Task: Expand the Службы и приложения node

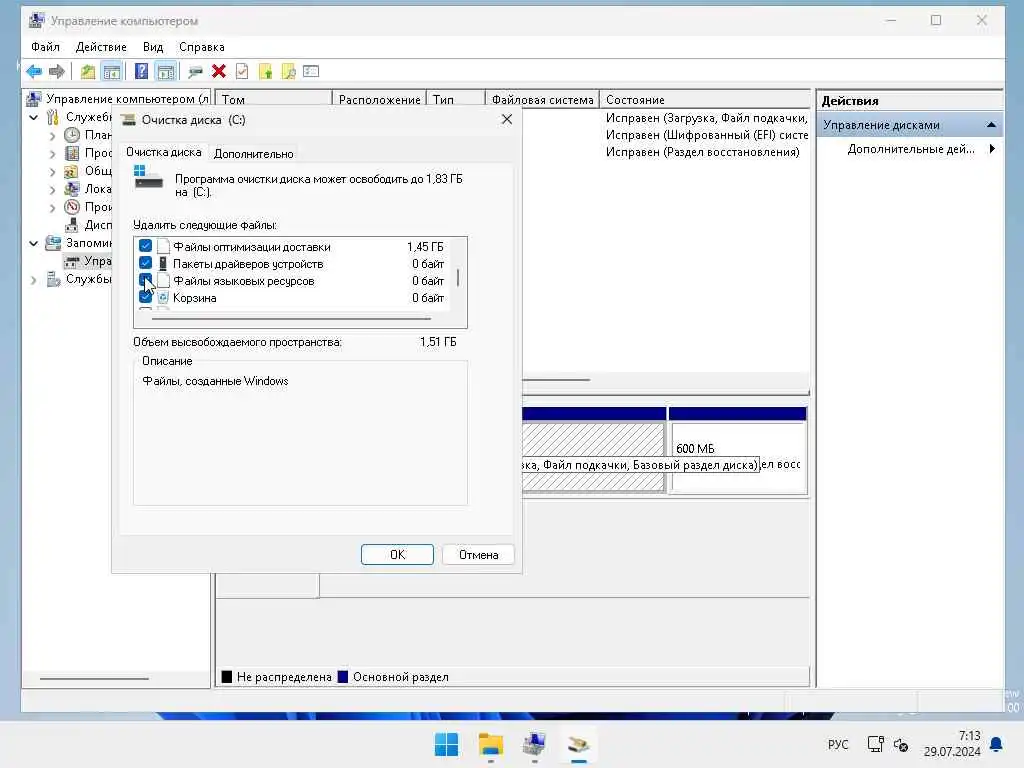Action: pos(34,280)
